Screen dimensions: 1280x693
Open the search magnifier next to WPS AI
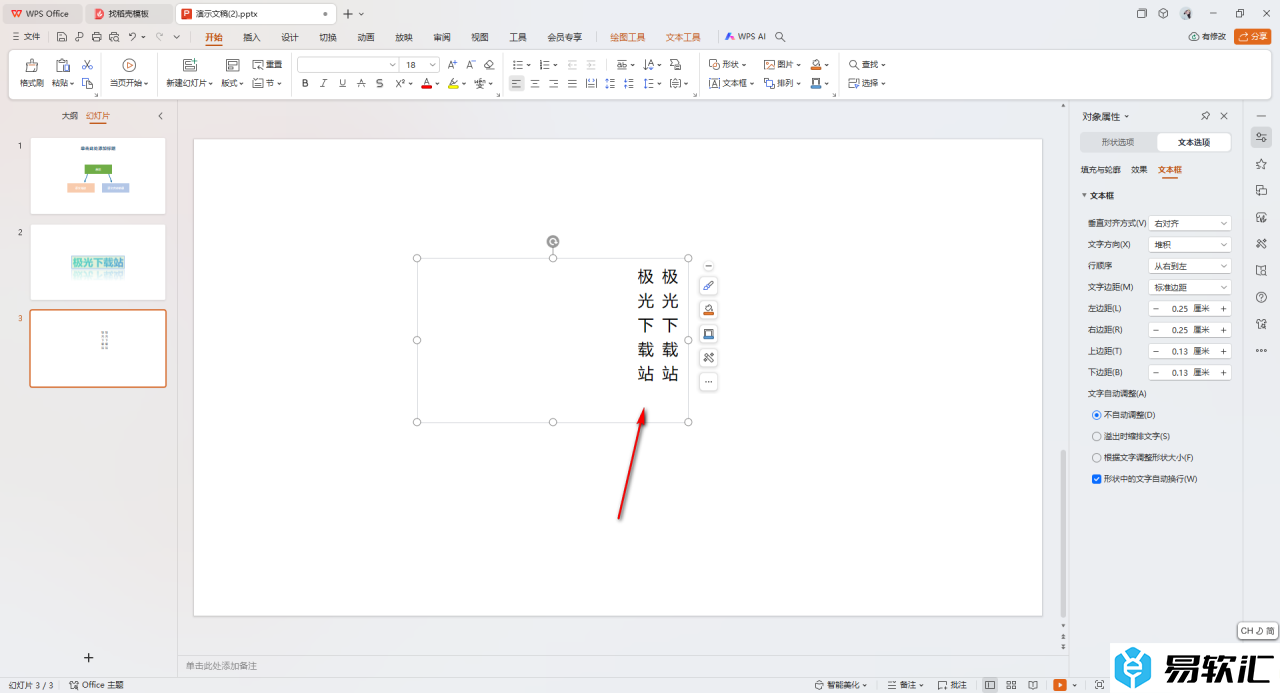point(780,36)
